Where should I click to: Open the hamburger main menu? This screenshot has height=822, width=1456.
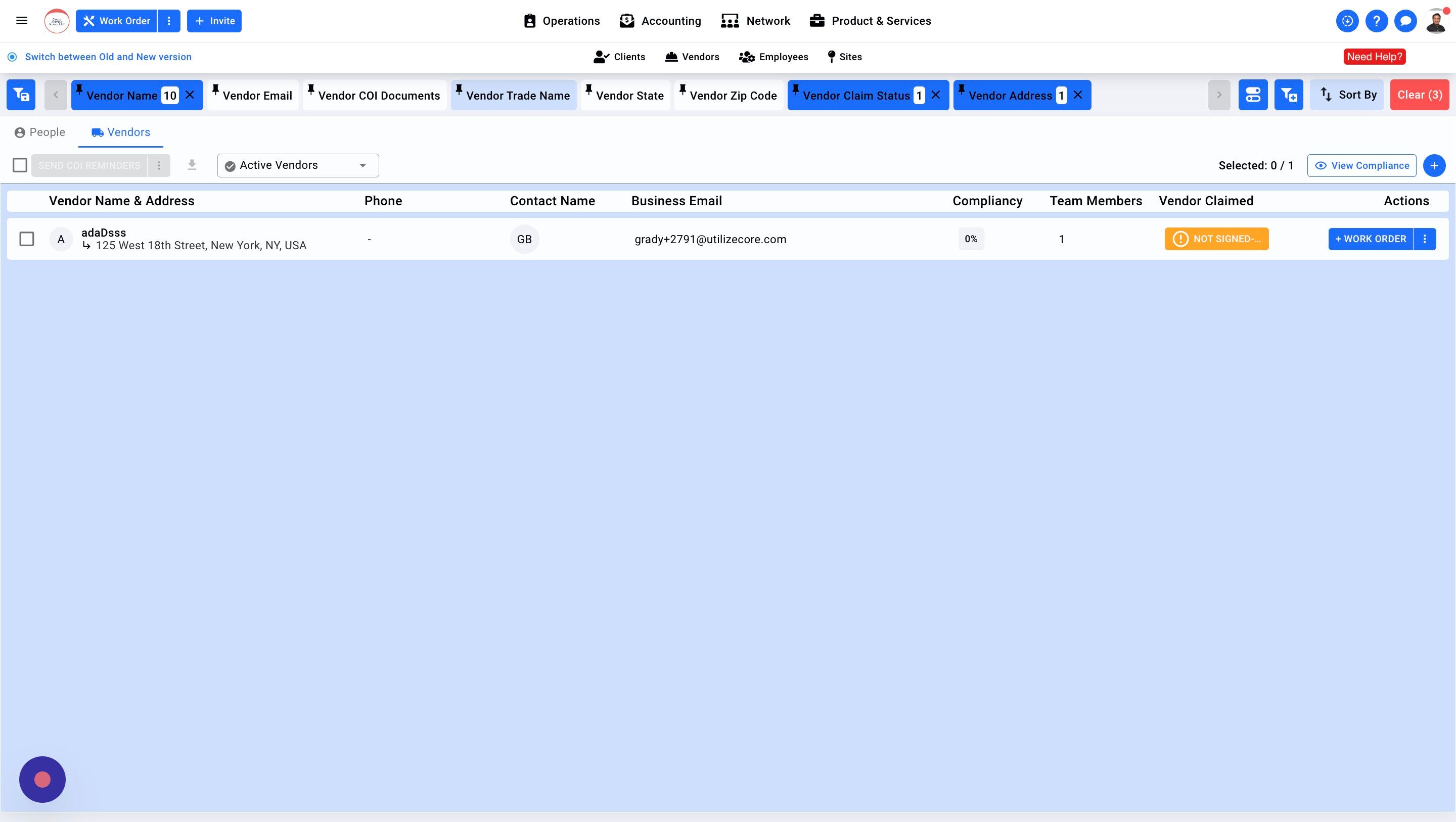click(x=21, y=21)
